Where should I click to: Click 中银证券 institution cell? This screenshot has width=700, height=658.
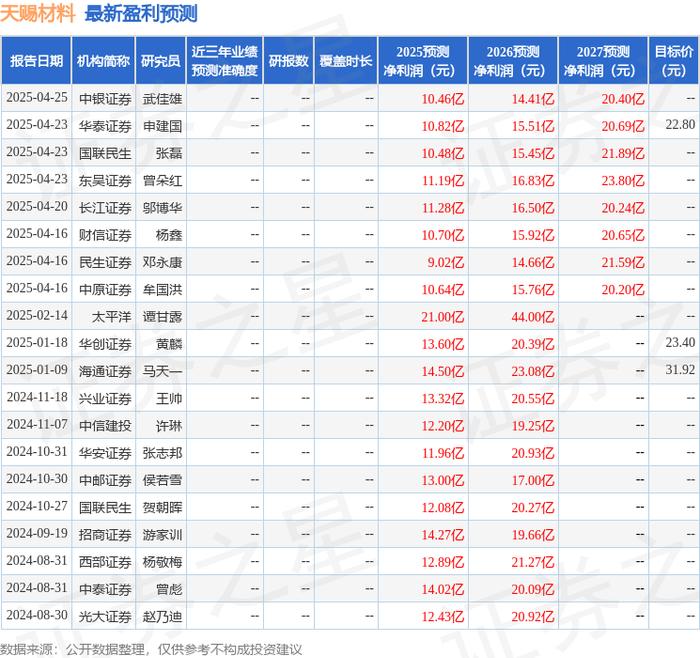105,99
